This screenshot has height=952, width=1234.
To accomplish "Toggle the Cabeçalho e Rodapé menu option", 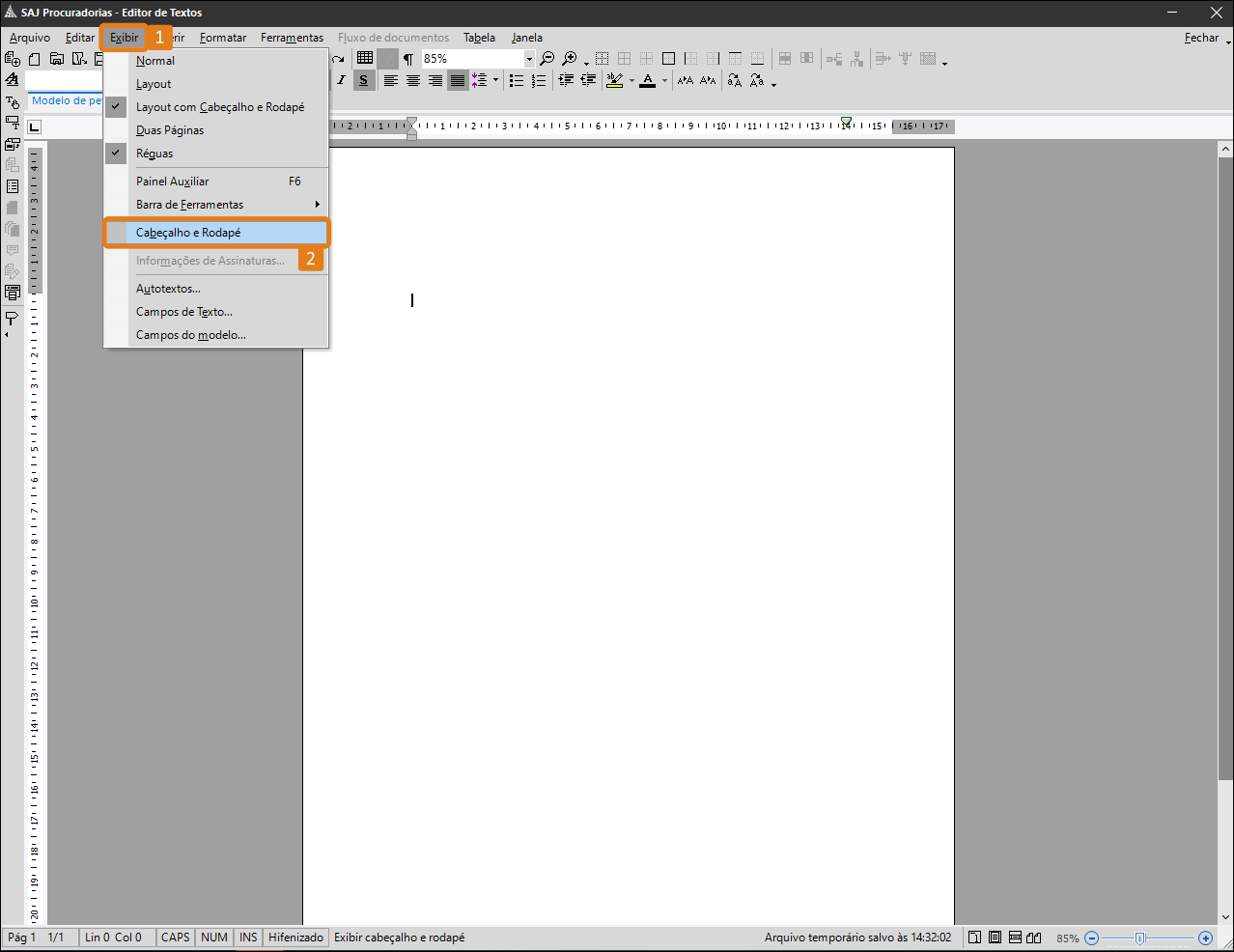I will [x=188, y=233].
